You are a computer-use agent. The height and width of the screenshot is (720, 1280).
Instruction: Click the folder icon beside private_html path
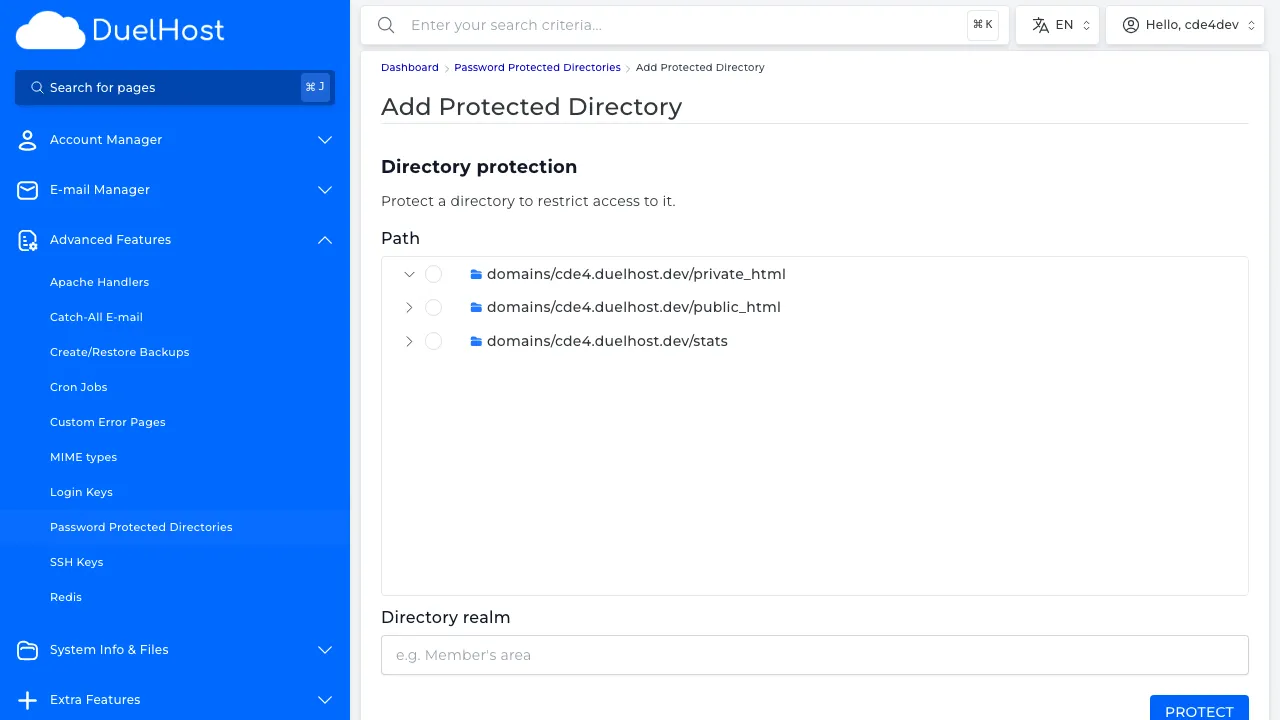pyautogui.click(x=476, y=274)
